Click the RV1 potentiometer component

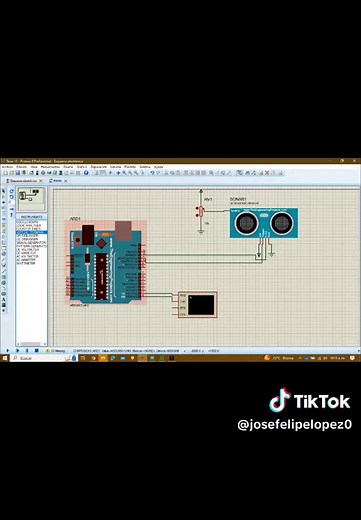click(x=201, y=212)
